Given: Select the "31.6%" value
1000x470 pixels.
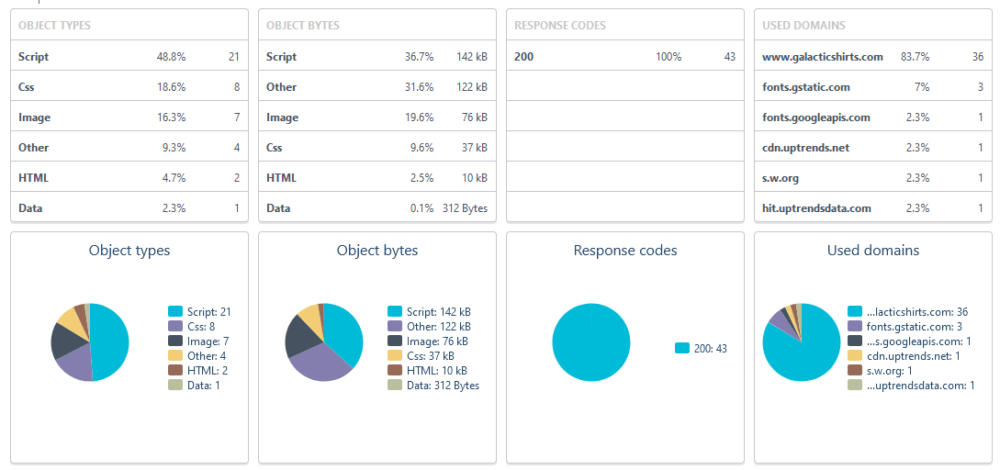Looking at the screenshot, I should [419, 87].
